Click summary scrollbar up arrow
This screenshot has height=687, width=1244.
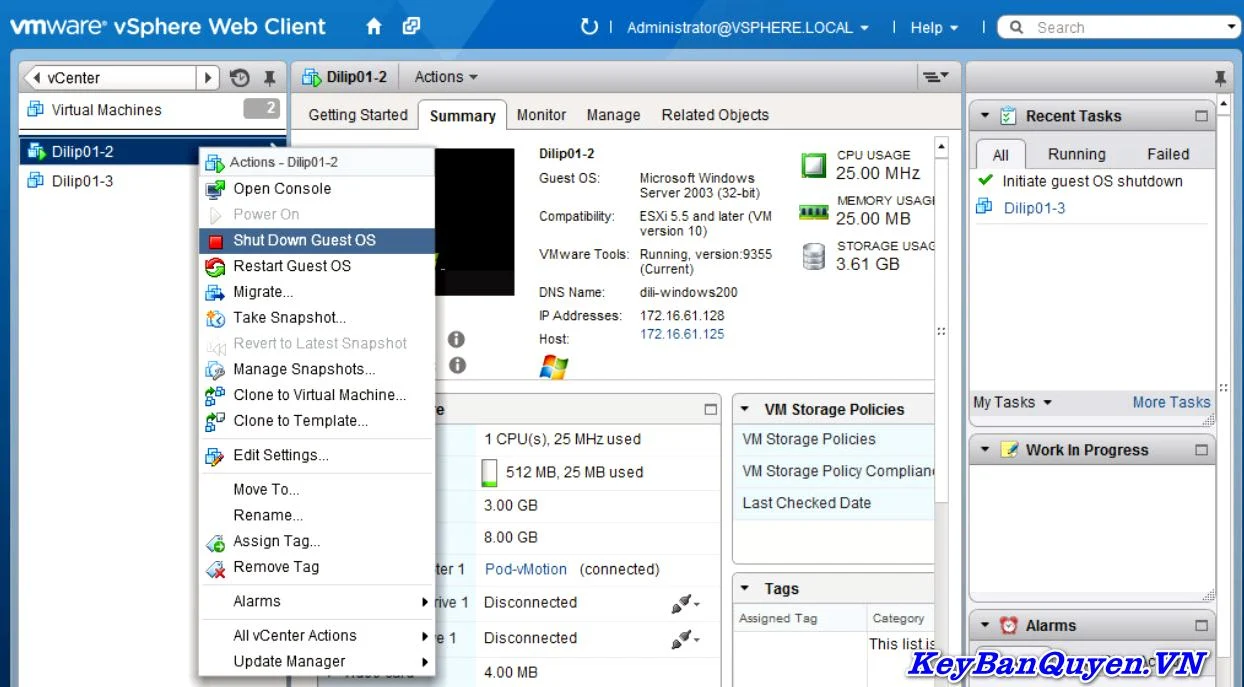click(x=941, y=148)
